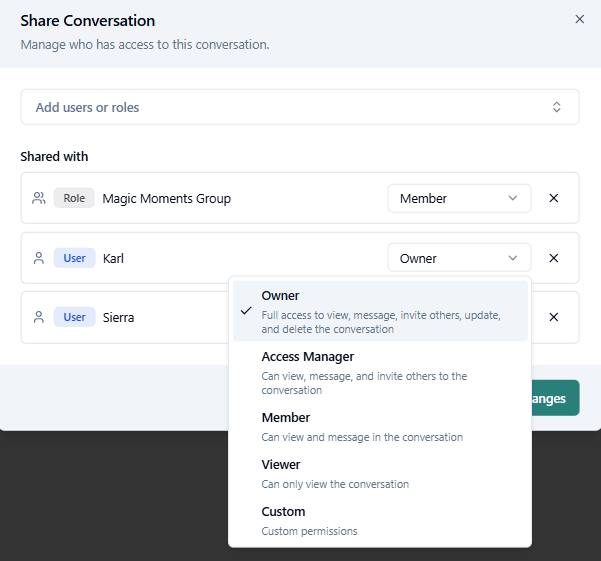Click the person icon in Sierra's row
The width and height of the screenshot is (601, 561).
click(x=39, y=317)
